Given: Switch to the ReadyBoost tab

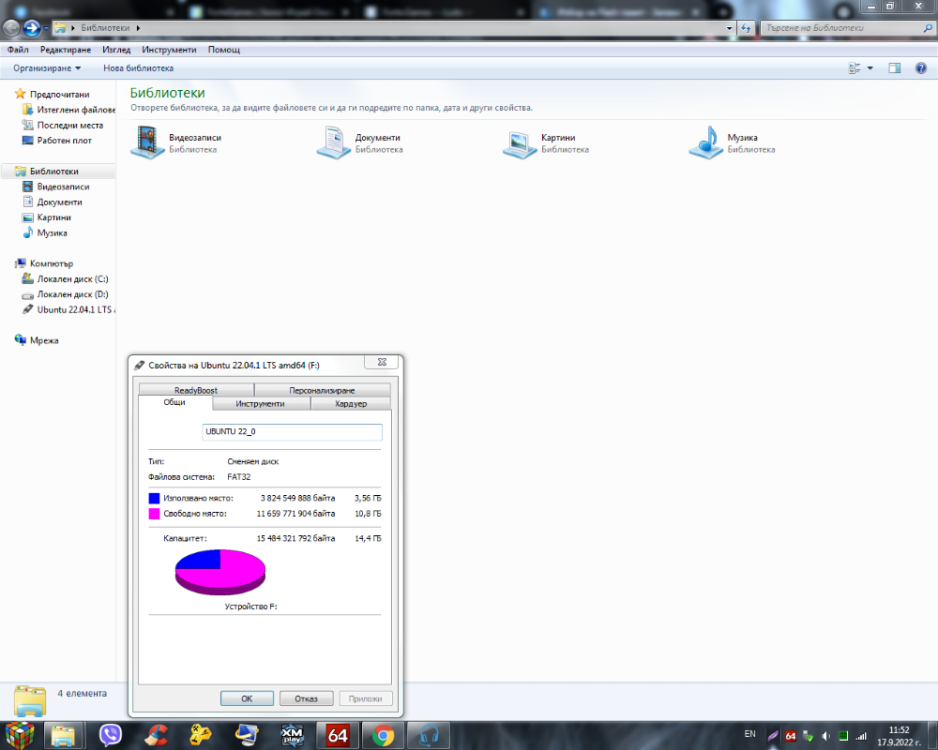Looking at the screenshot, I should (196, 390).
